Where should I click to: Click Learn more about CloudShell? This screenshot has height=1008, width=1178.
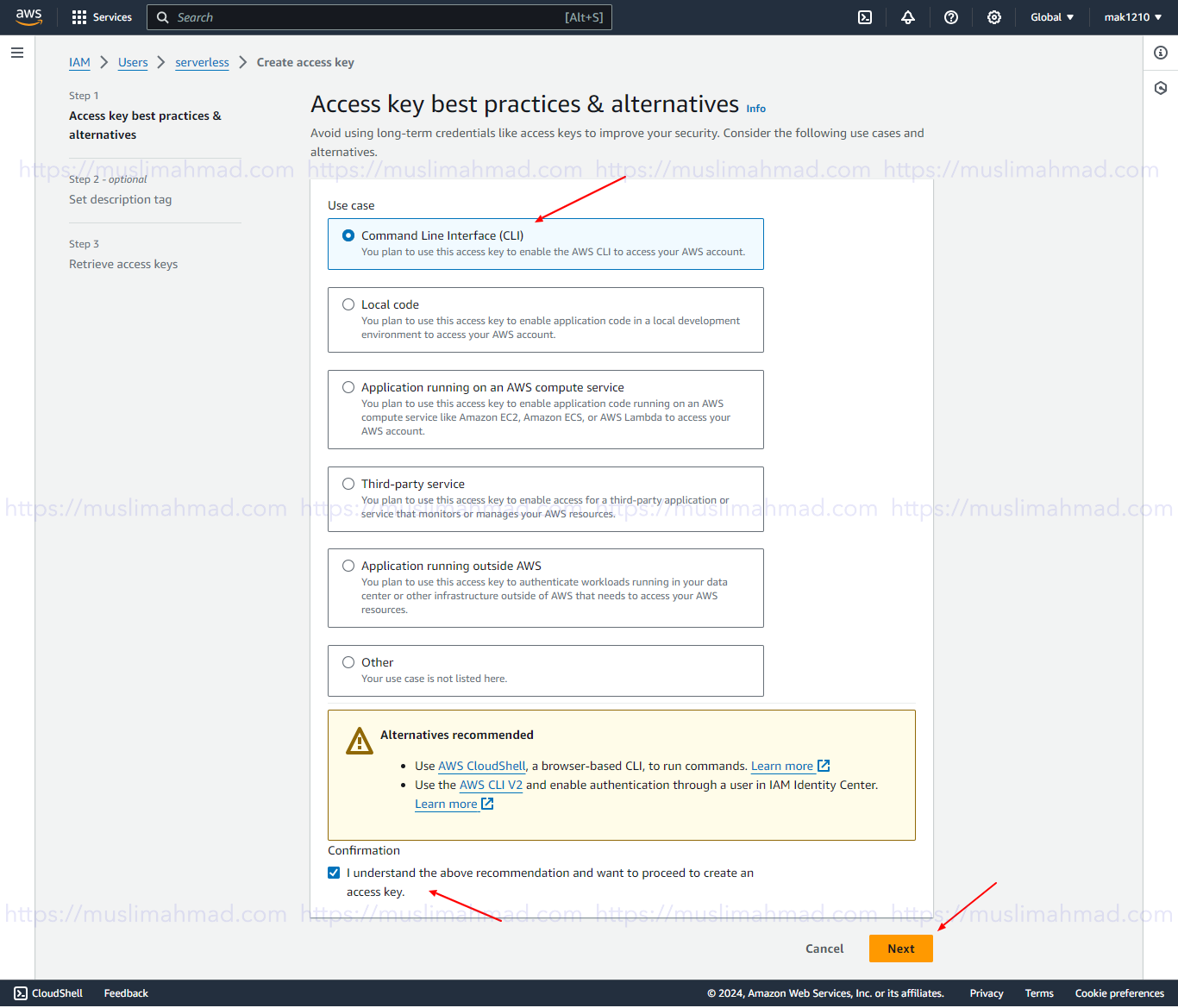782,766
